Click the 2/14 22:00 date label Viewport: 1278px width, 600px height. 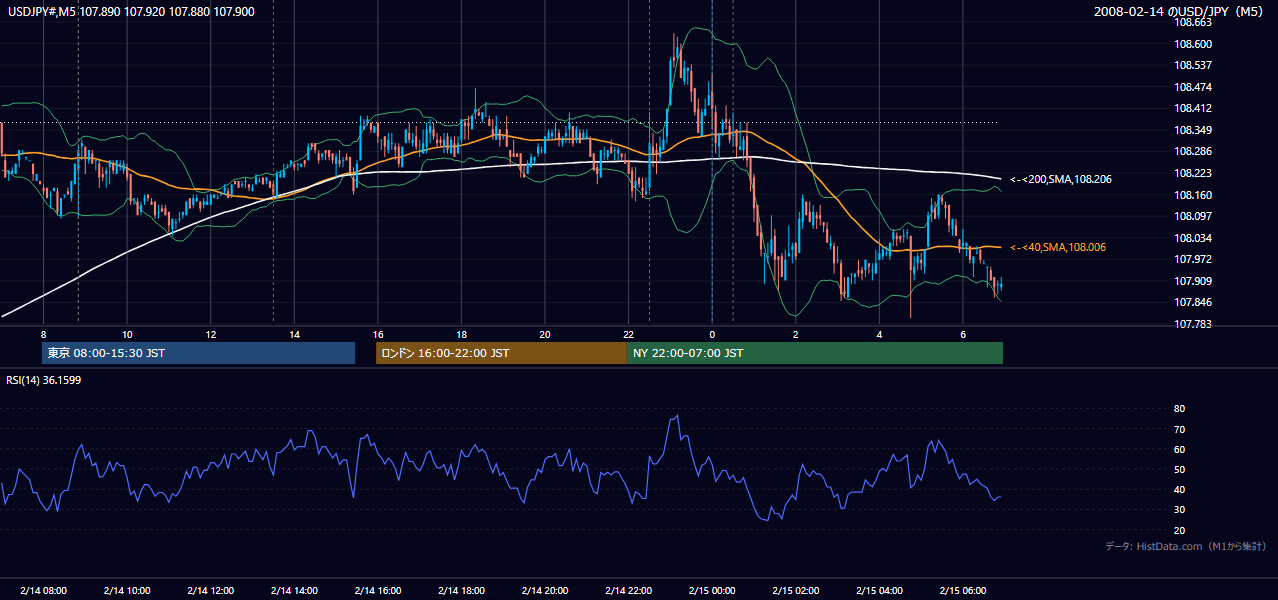[x=628, y=591]
